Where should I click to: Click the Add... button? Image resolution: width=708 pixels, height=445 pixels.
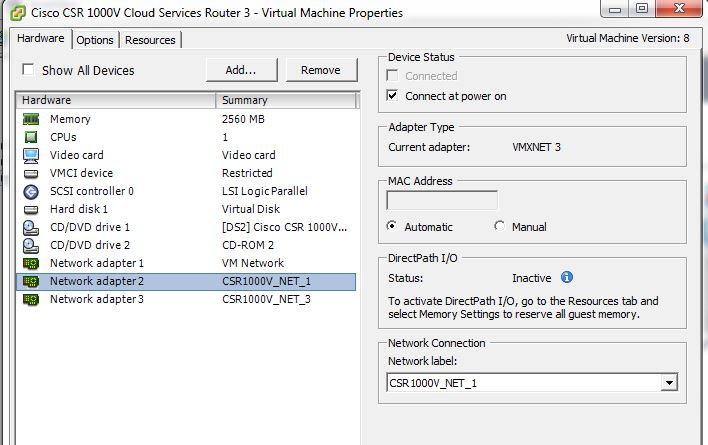(241, 70)
